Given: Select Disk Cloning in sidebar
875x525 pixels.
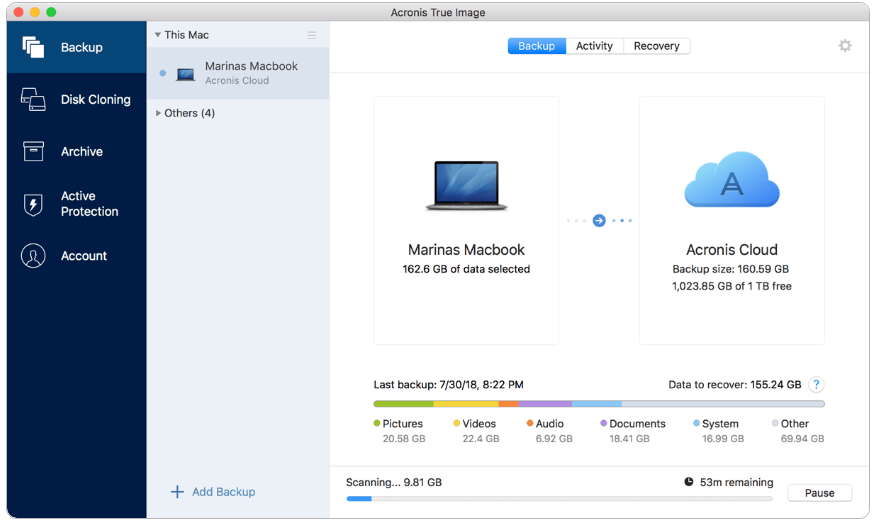Looking at the screenshot, I should tap(76, 99).
